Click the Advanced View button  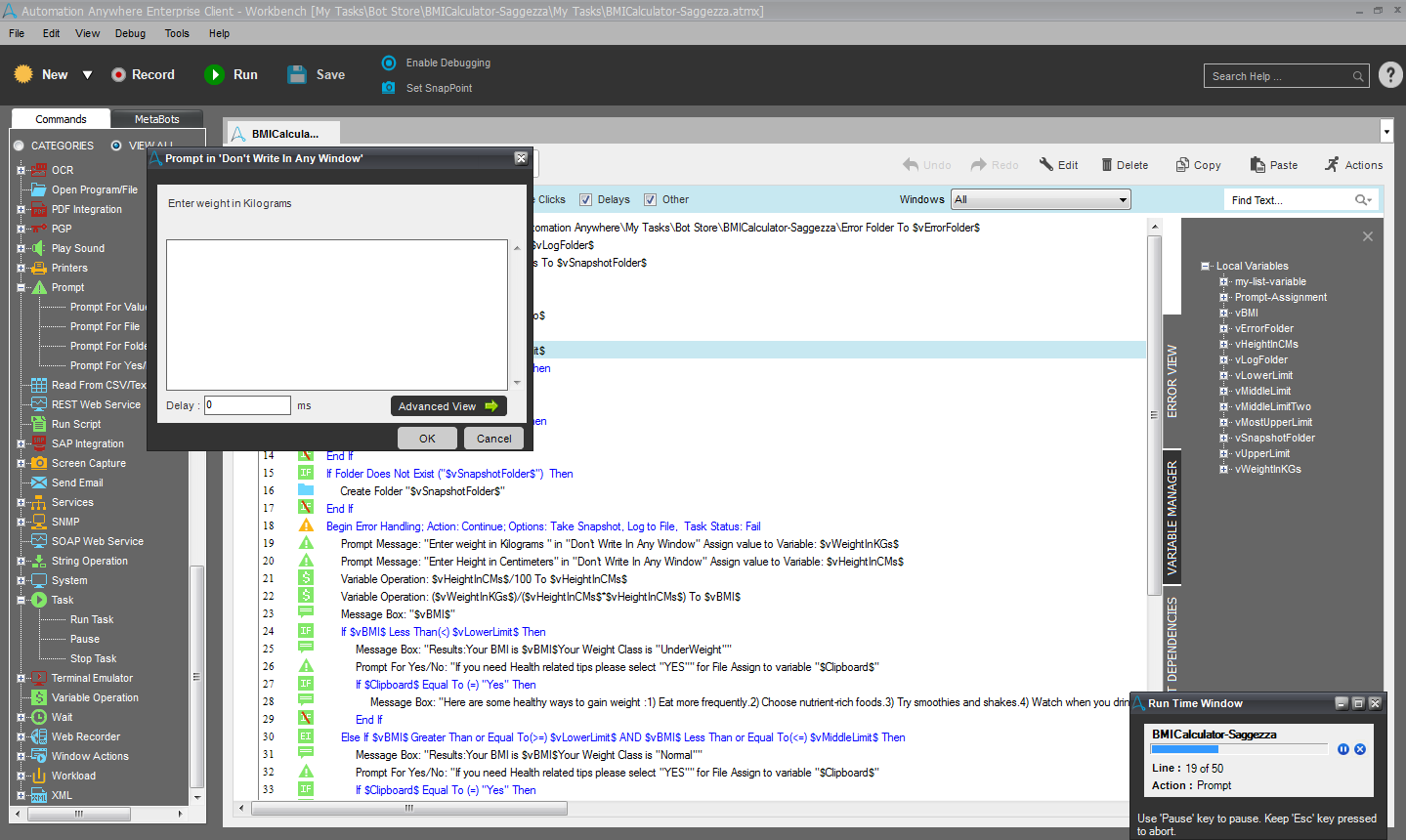tap(448, 406)
